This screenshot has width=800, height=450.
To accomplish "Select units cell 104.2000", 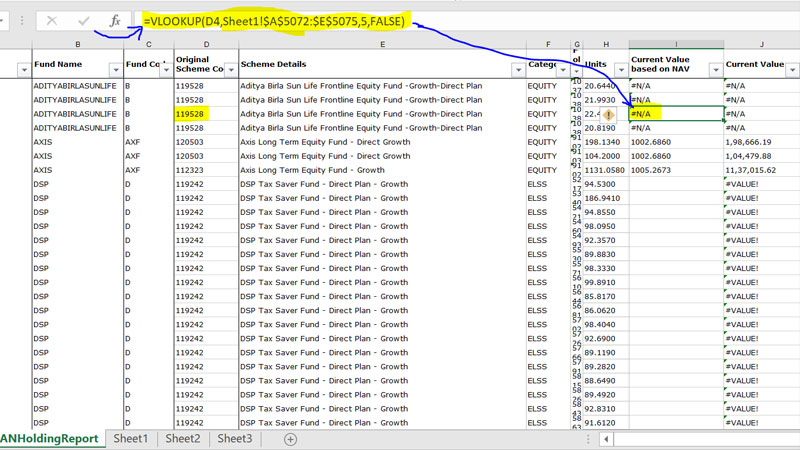I will pos(606,156).
